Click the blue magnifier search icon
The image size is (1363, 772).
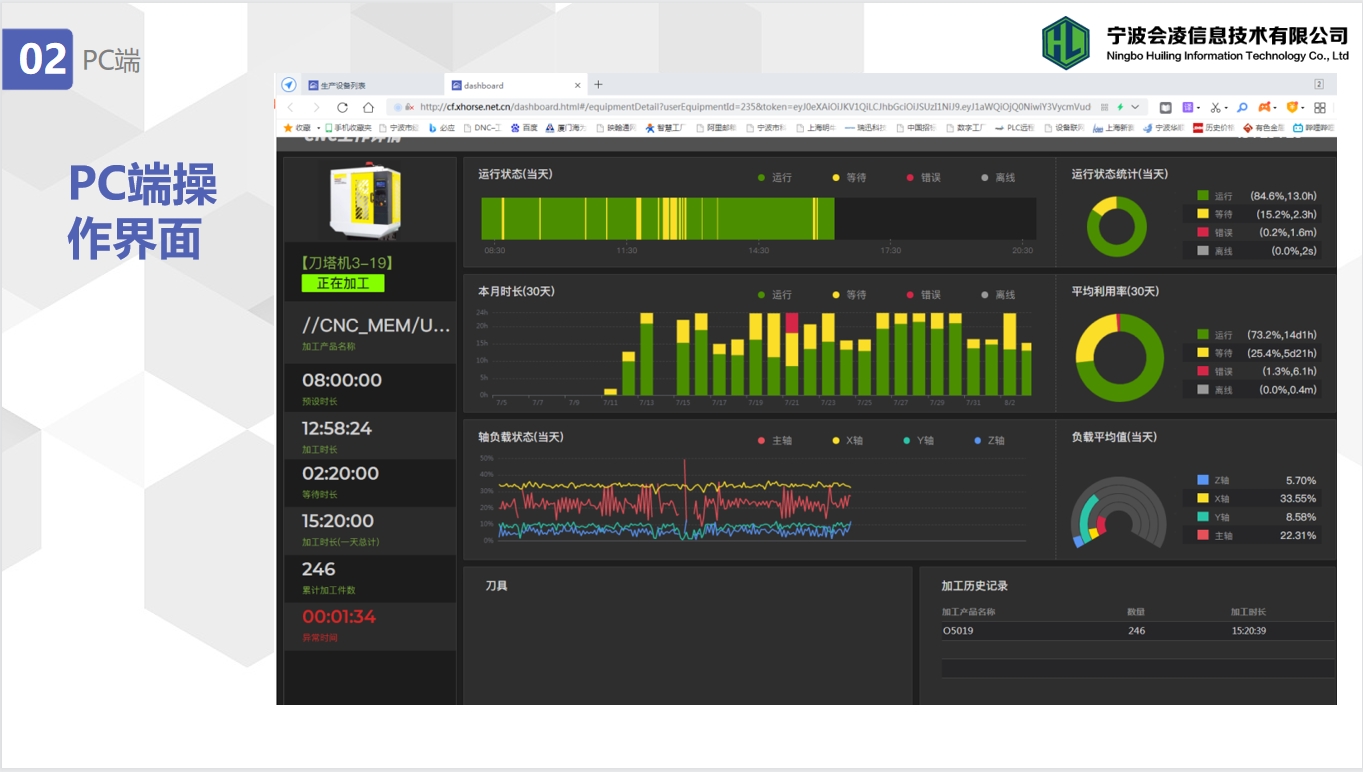pyautogui.click(x=1242, y=107)
